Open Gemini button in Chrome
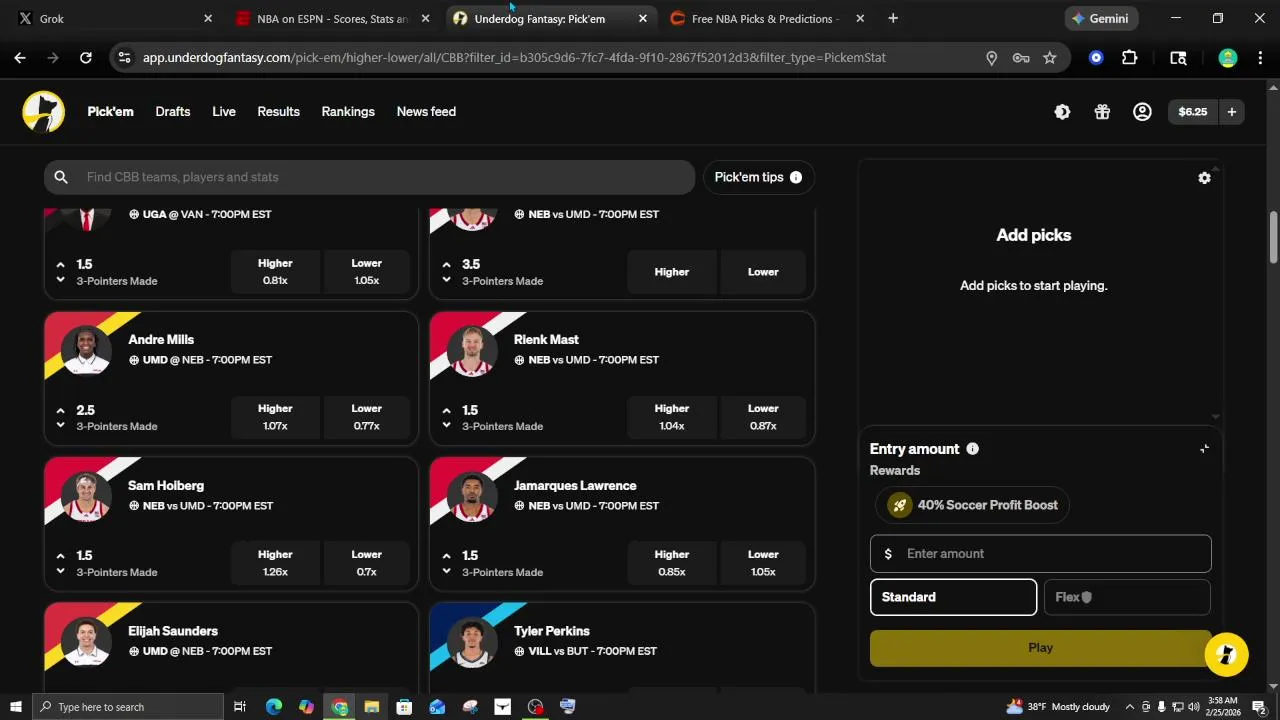 pos(1101,18)
